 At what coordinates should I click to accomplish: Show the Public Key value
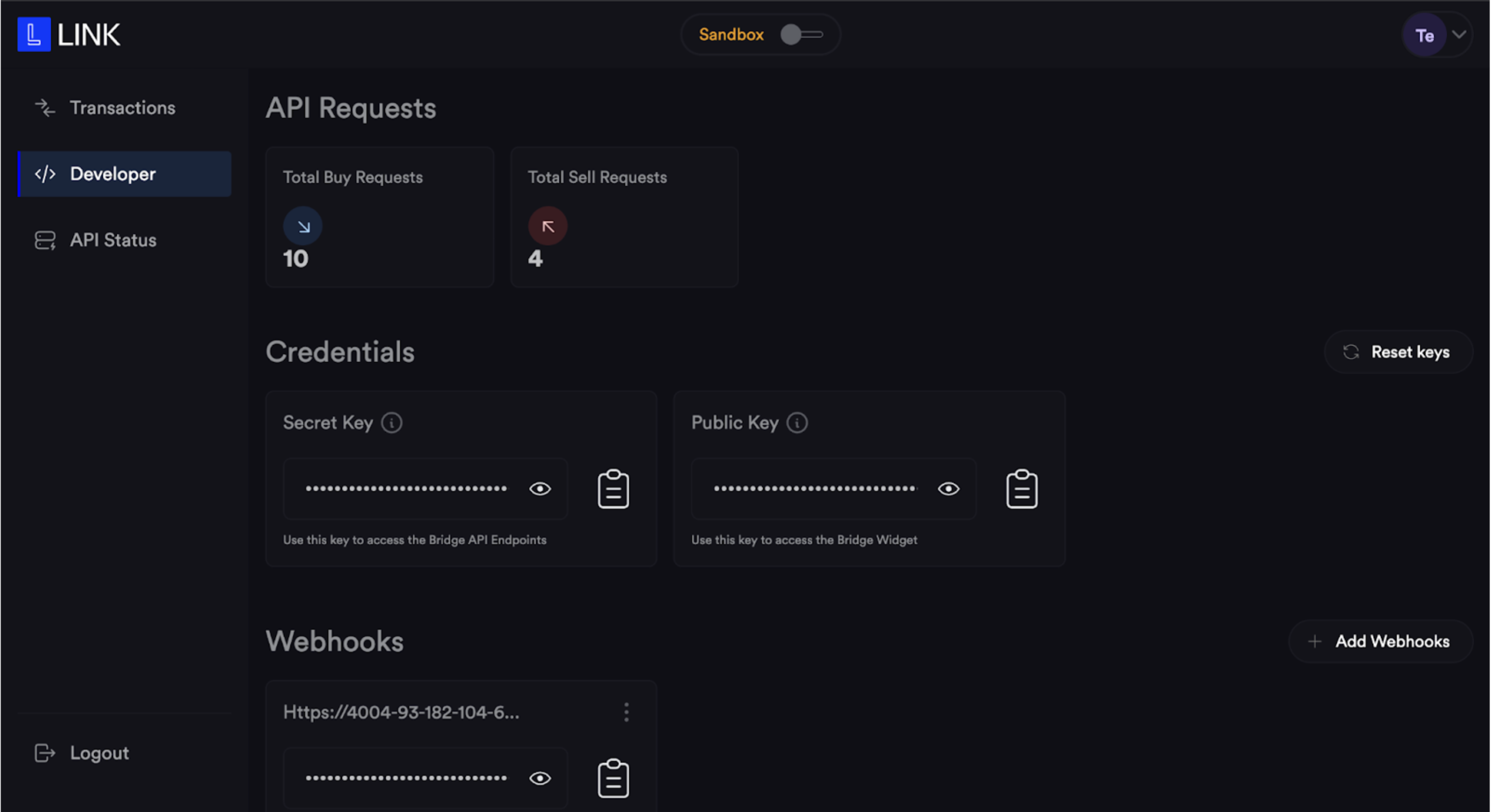(948, 489)
